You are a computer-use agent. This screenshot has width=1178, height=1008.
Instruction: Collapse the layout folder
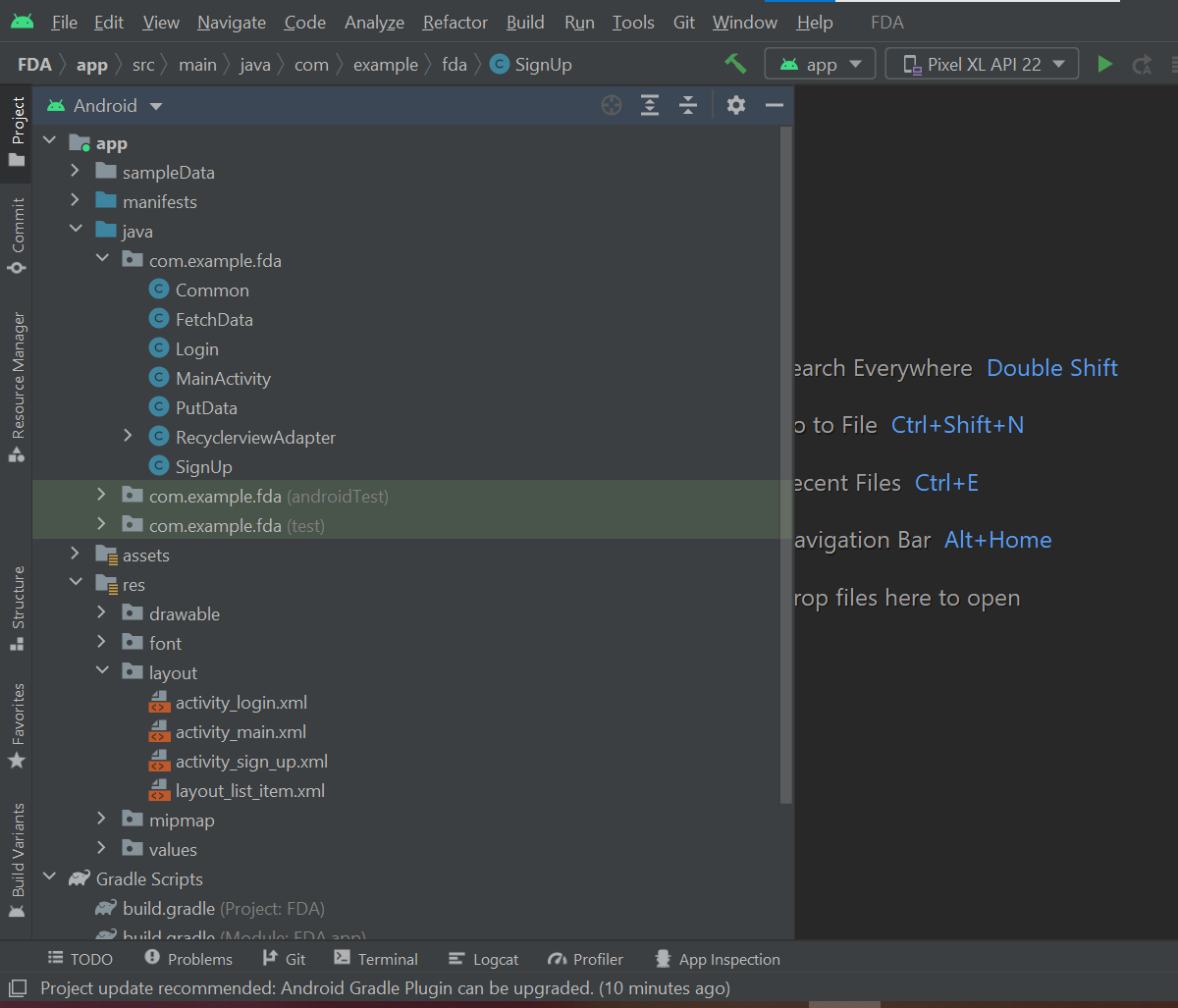[x=102, y=672]
